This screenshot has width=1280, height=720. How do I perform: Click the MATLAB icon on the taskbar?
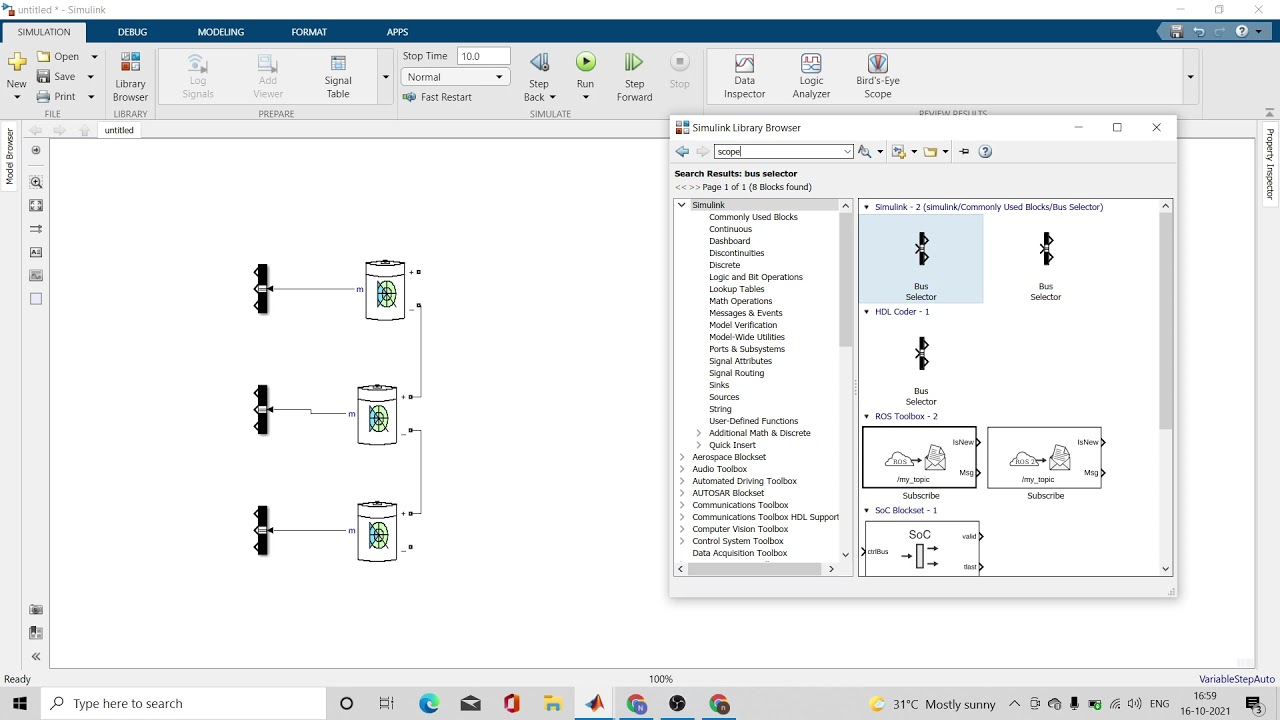[595, 704]
